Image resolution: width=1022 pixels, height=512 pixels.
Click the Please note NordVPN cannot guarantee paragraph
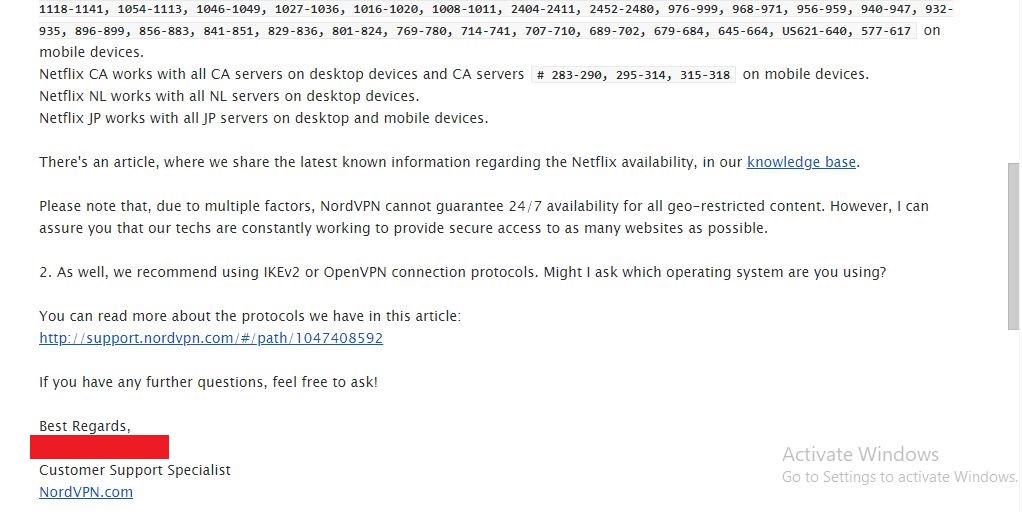484,218
